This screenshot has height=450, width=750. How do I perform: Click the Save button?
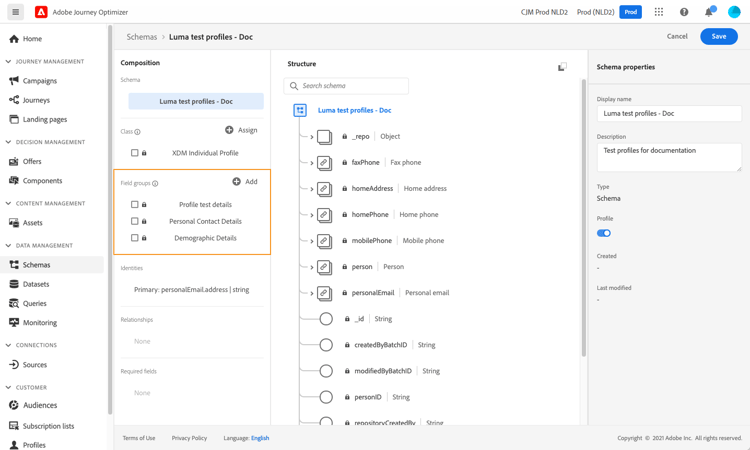point(719,36)
